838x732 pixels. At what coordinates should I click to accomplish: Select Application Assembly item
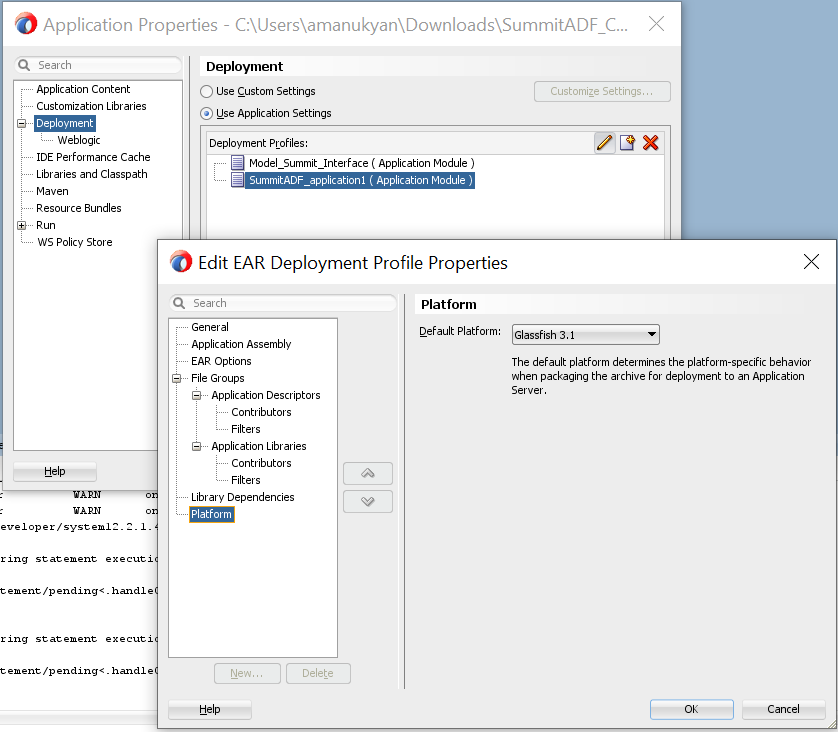click(x=241, y=344)
